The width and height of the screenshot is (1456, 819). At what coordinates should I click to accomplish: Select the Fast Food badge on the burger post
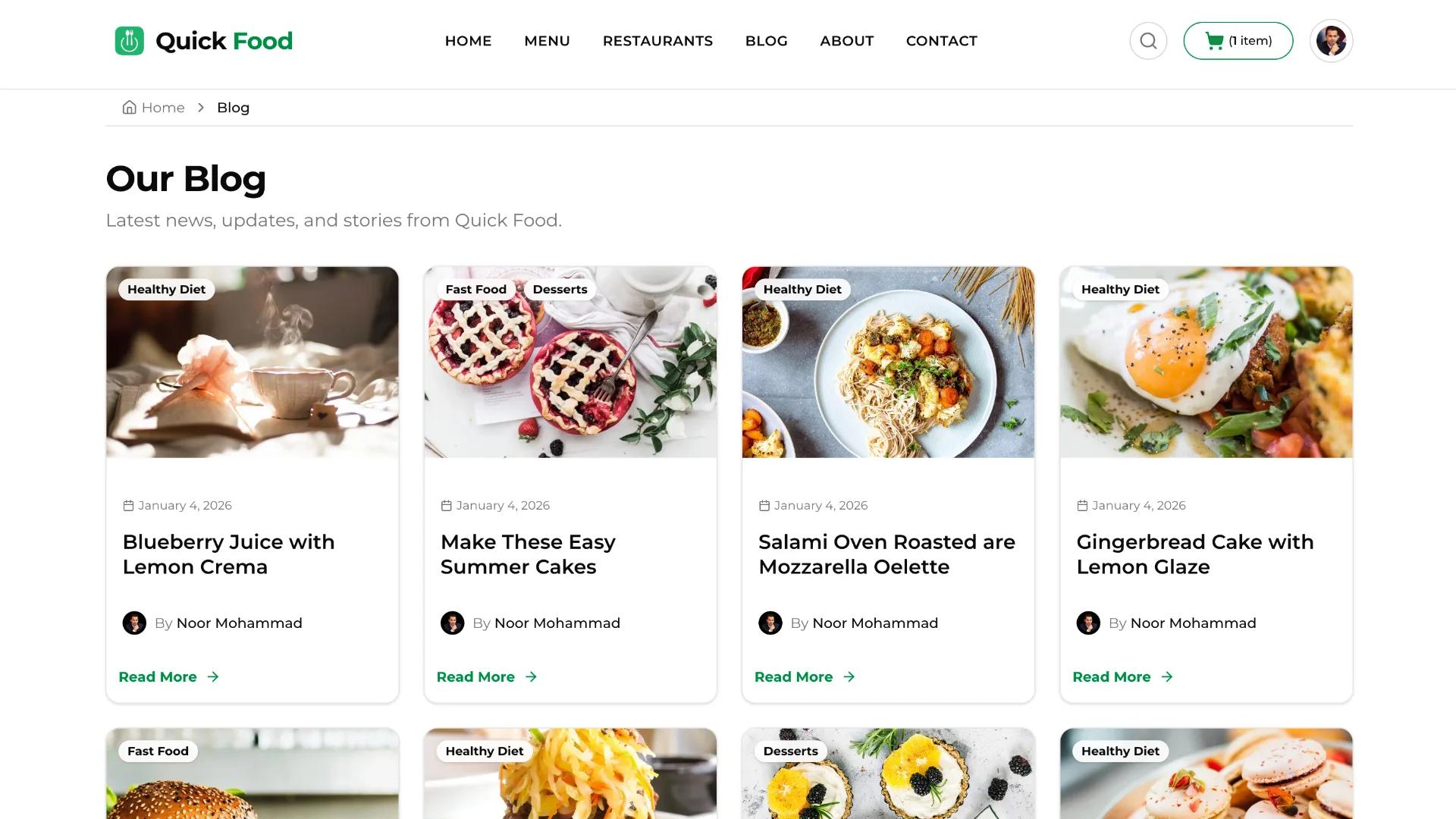158,751
